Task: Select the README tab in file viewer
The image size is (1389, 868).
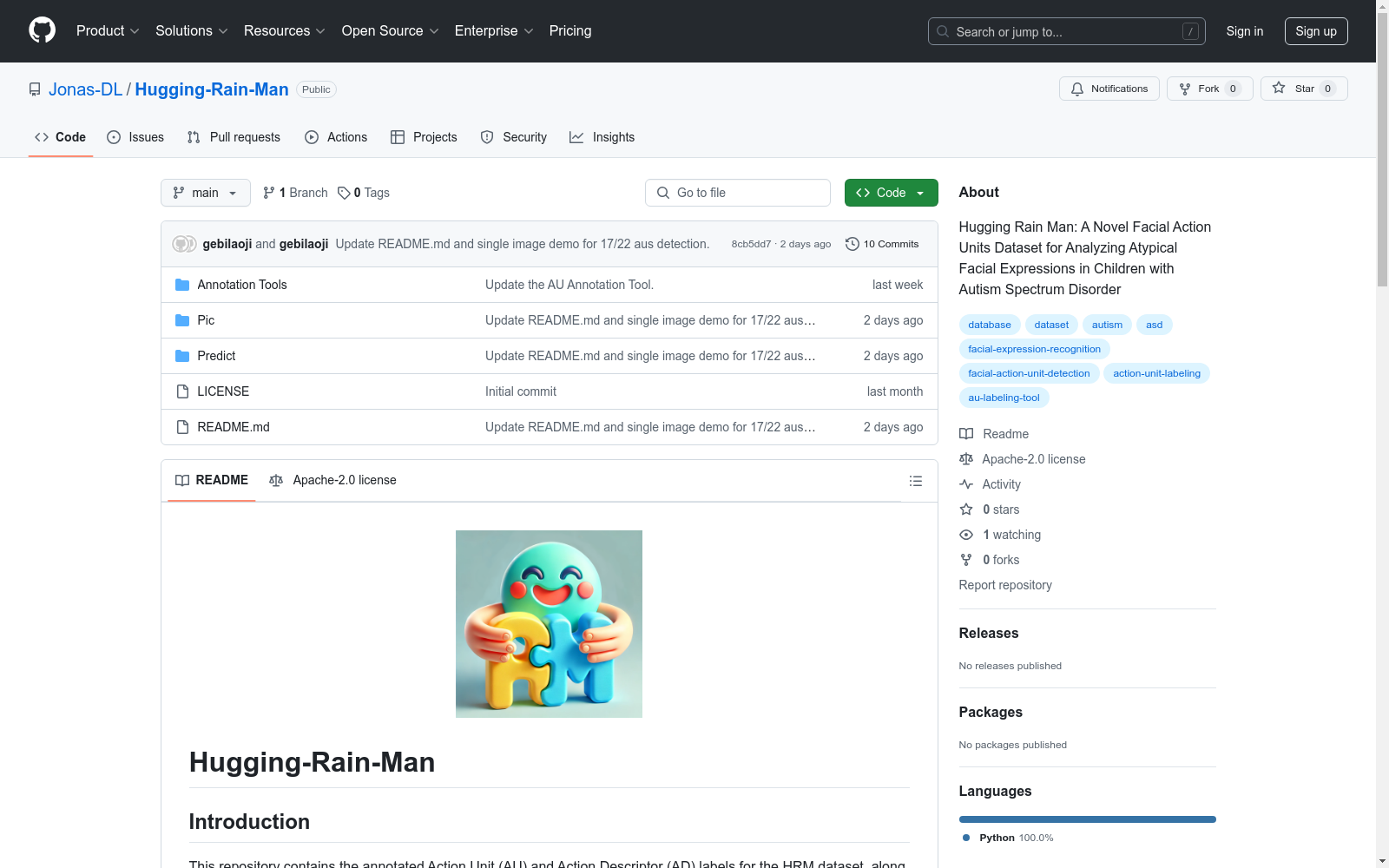Action: click(212, 480)
